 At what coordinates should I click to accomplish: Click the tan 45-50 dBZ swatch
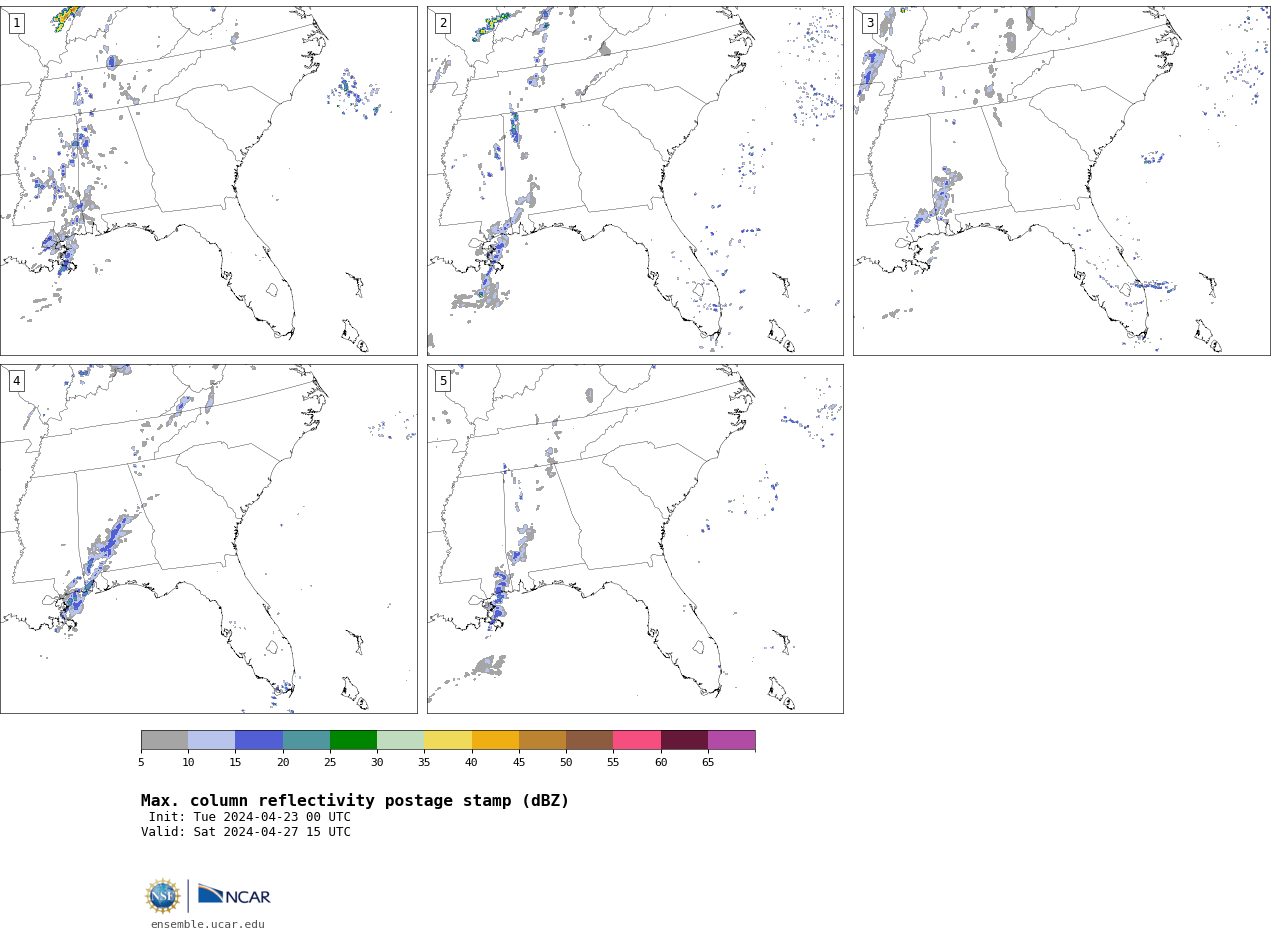click(x=542, y=740)
